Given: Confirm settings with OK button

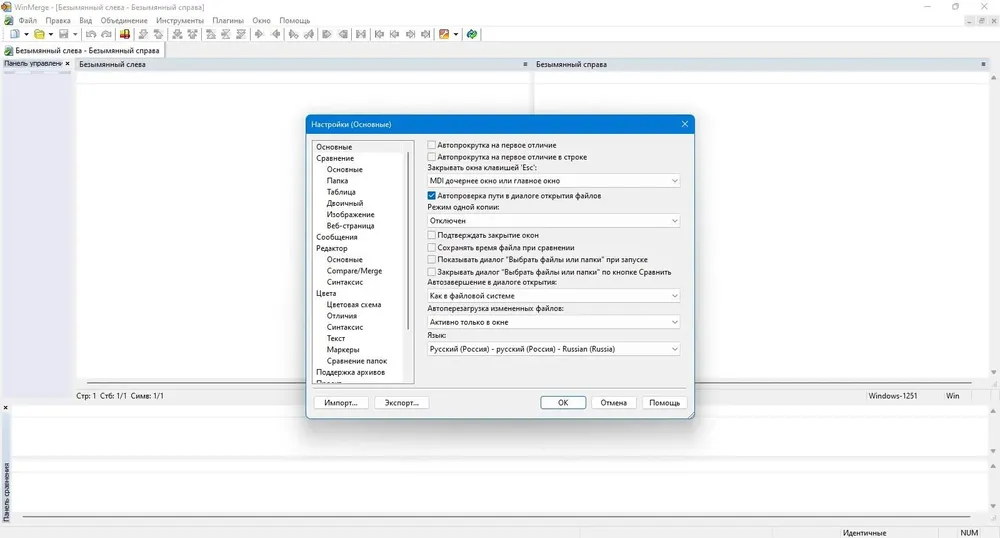Looking at the screenshot, I should [x=562, y=403].
